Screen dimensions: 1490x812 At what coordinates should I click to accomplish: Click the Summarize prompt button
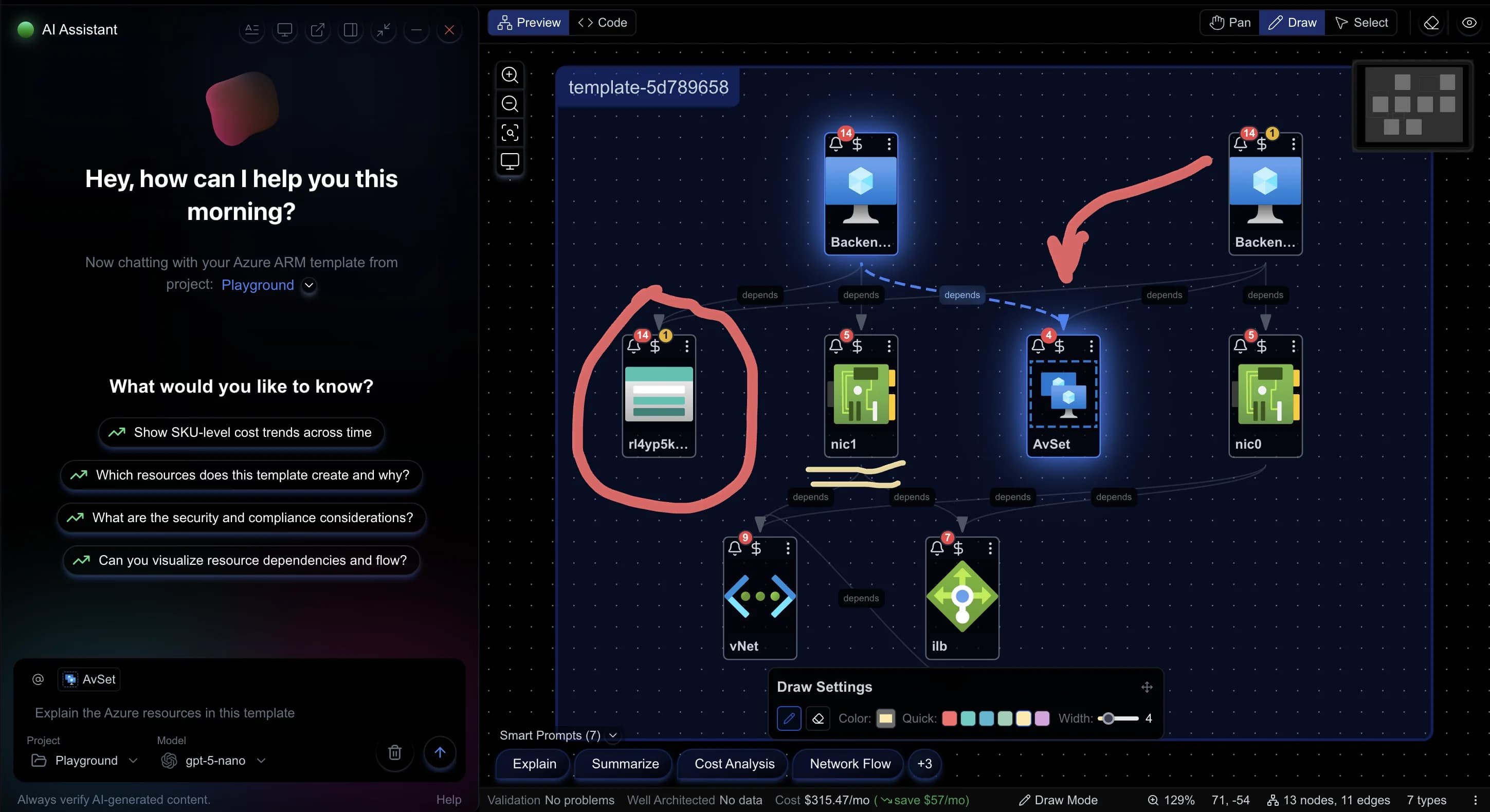[x=625, y=763]
